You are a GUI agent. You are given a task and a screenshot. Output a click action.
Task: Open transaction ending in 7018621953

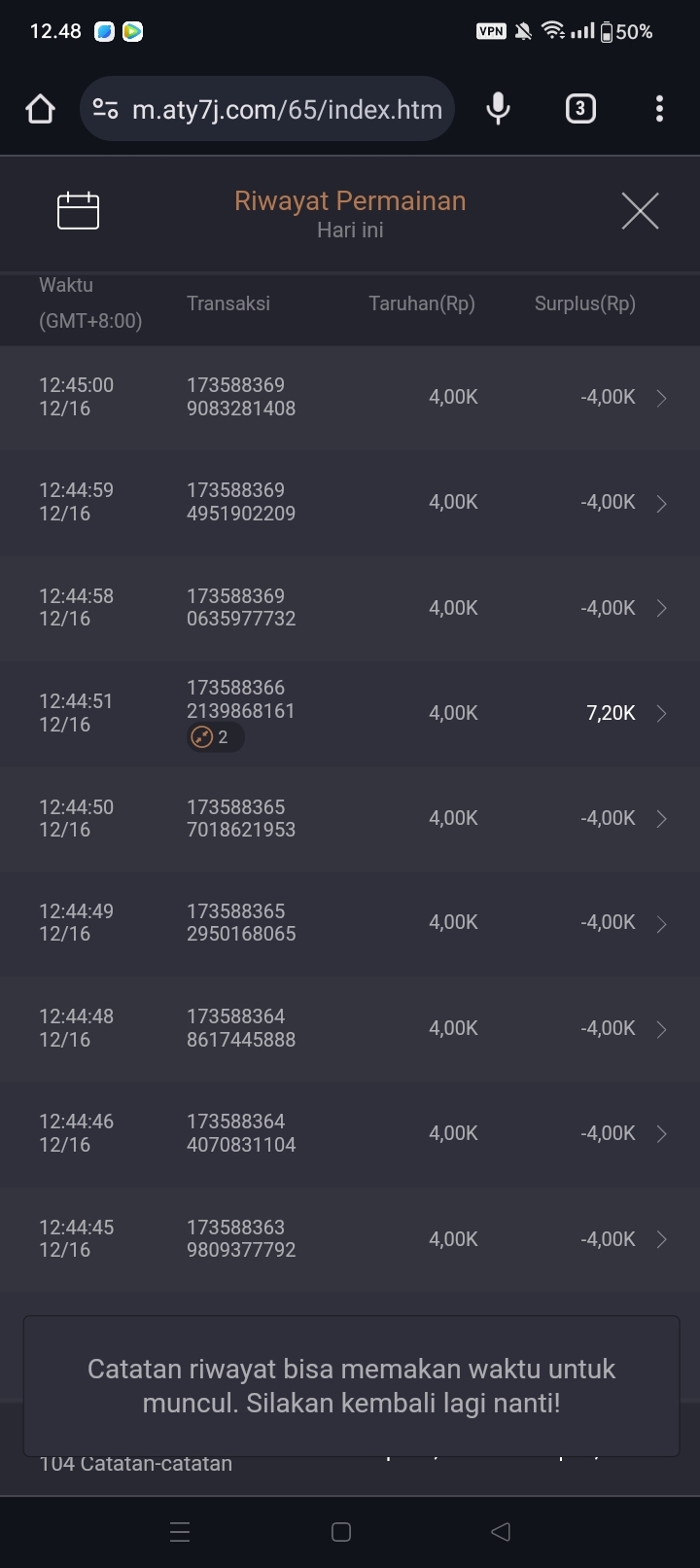coord(241,818)
